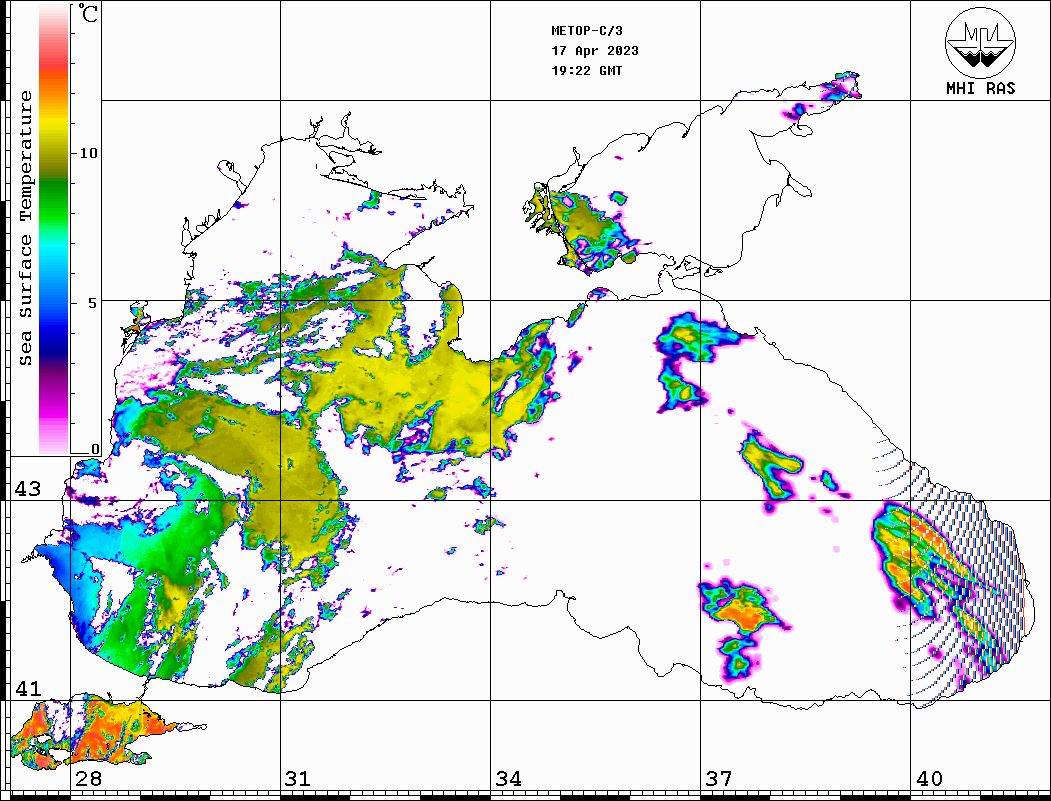Click the '°C' unit label
This screenshot has width=1051, height=801.
click(88, 13)
